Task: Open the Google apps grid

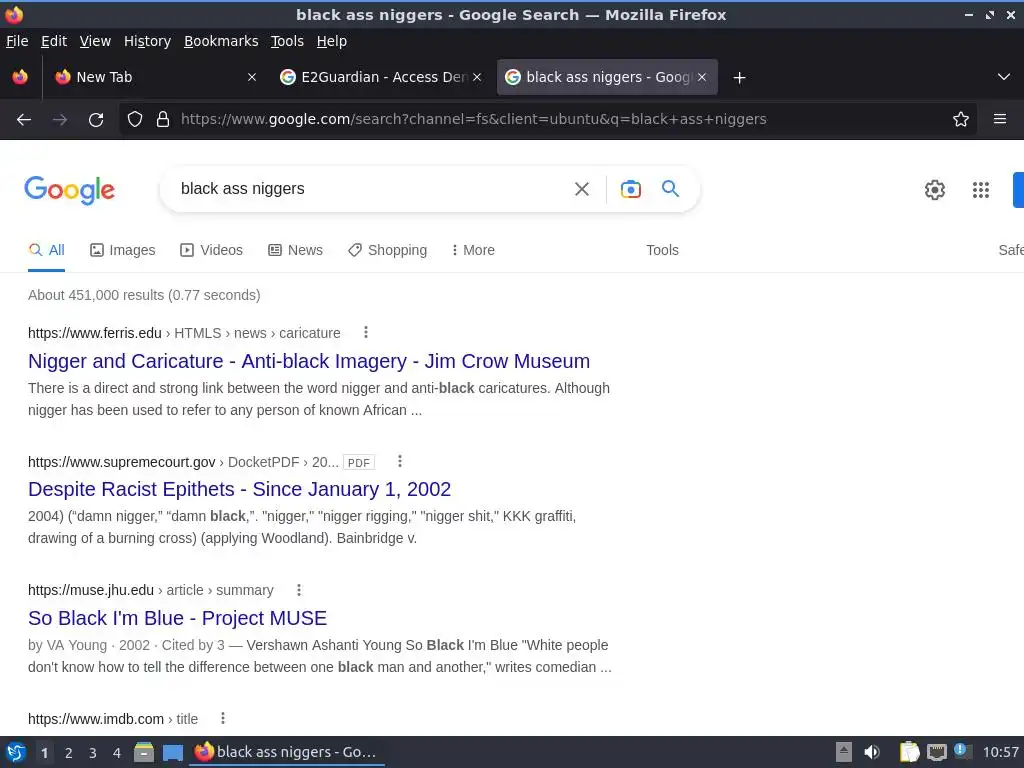Action: (x=981, y=190)
